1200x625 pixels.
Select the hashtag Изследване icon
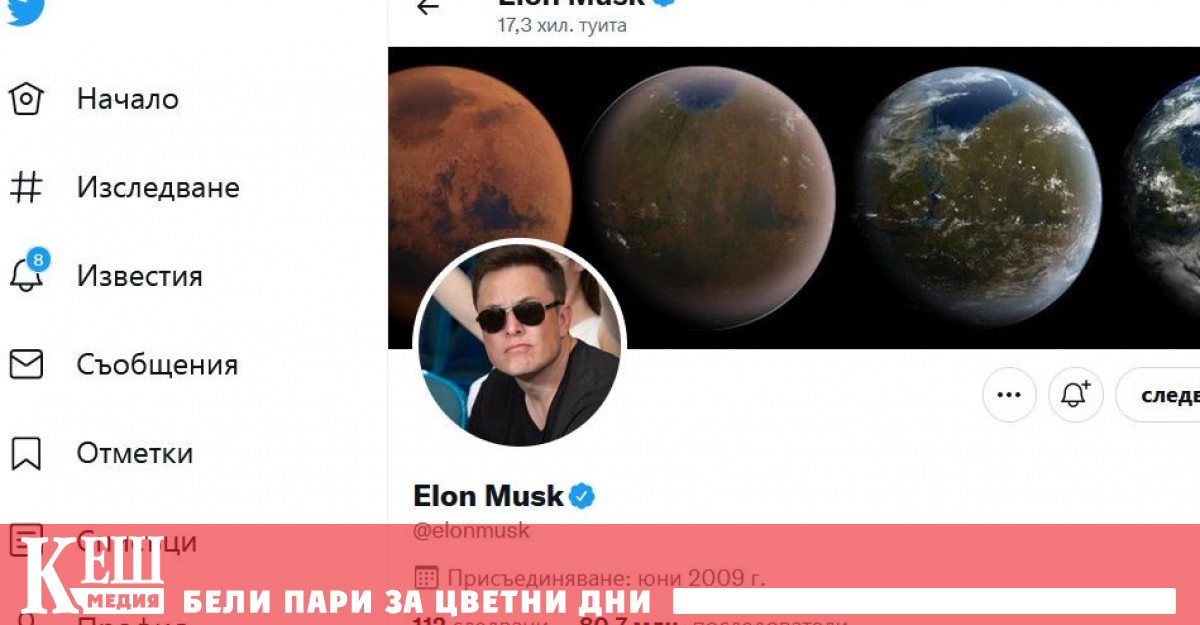(x=26, y=187)
